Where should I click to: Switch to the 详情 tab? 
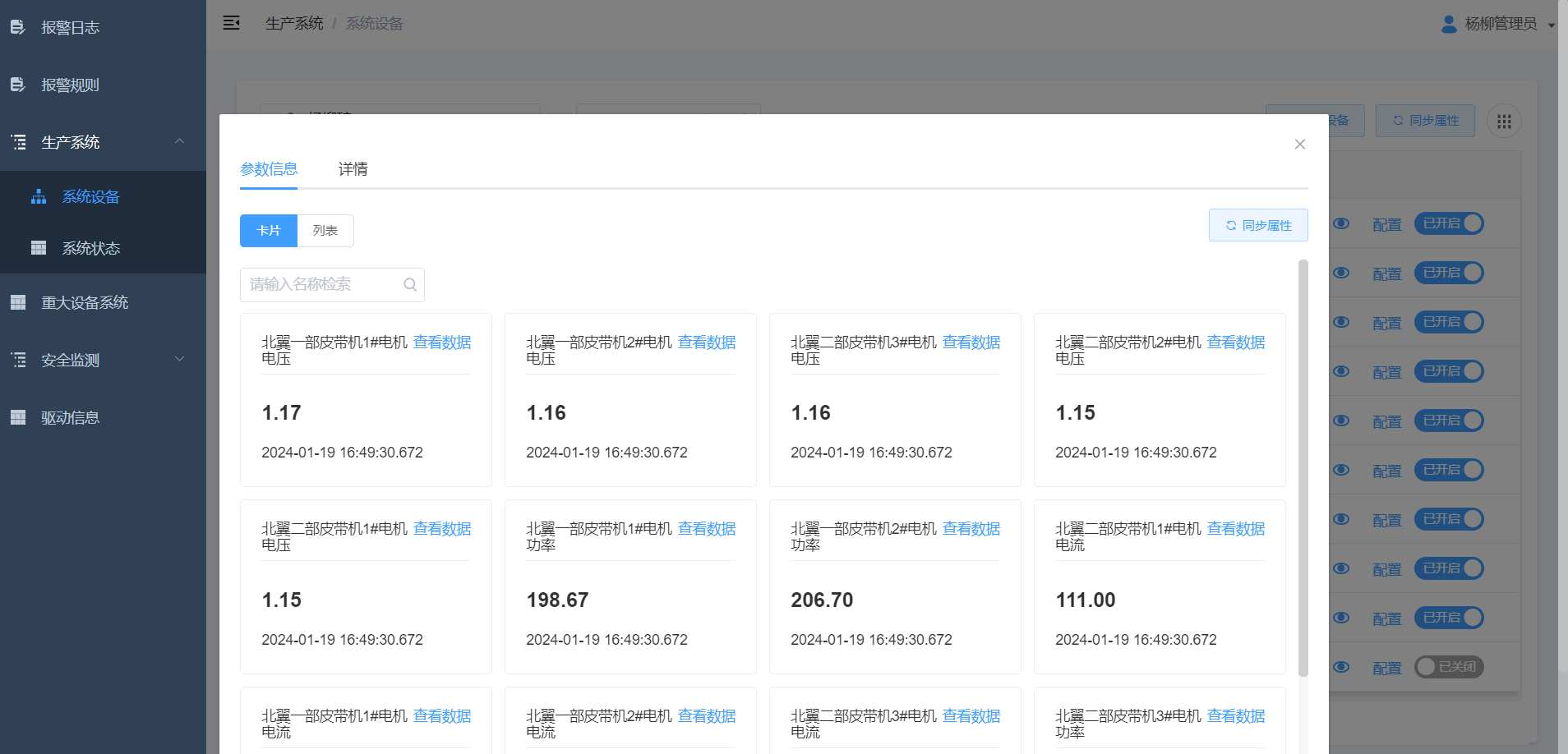click(353, 169)
